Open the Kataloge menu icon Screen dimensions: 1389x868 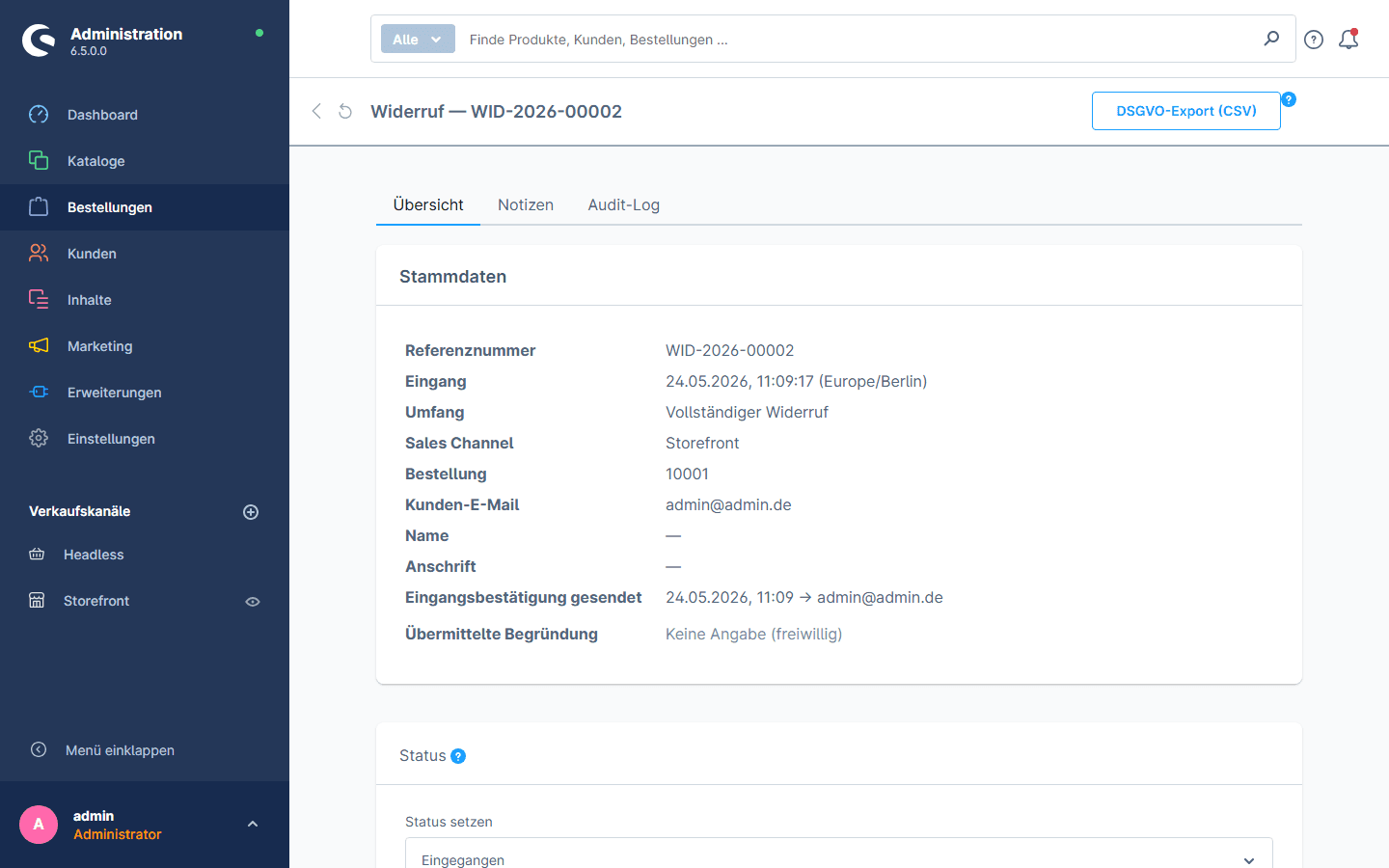[x=39, y=160]
